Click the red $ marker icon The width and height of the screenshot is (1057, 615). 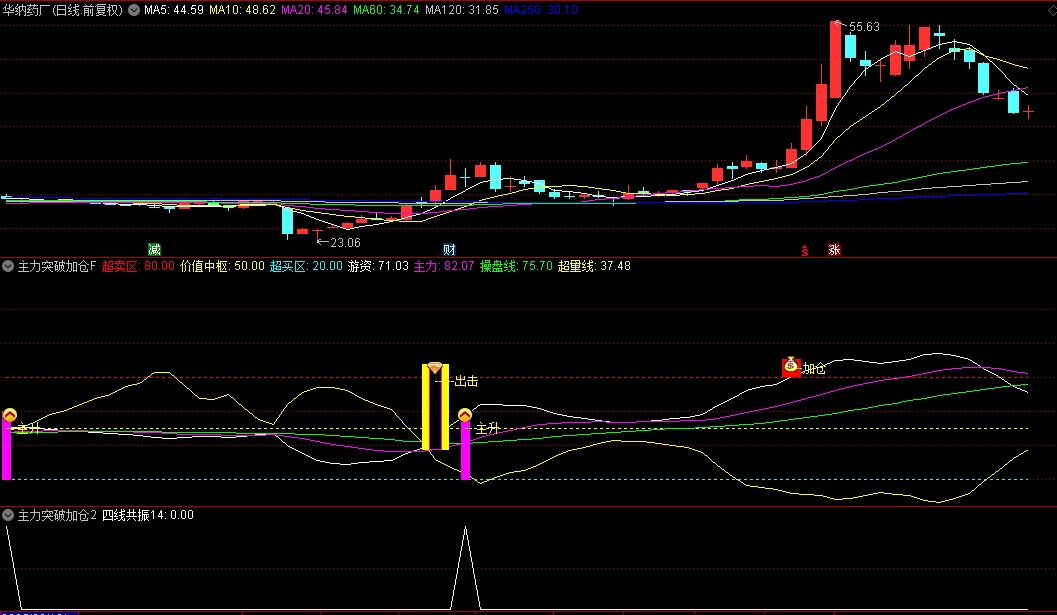pyautogui.click(x=804, y=250)
